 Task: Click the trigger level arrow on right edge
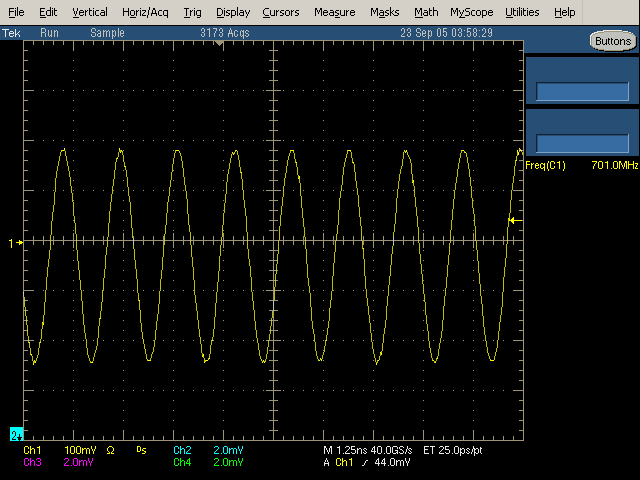(514, 220)
